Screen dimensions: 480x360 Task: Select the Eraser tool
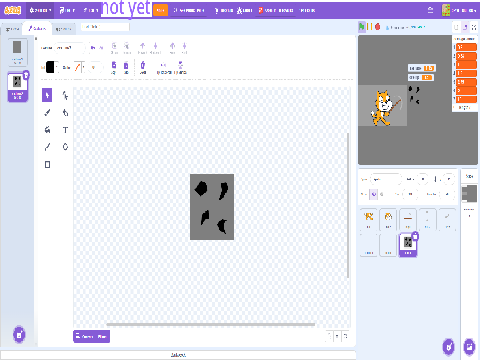(65, 113)
